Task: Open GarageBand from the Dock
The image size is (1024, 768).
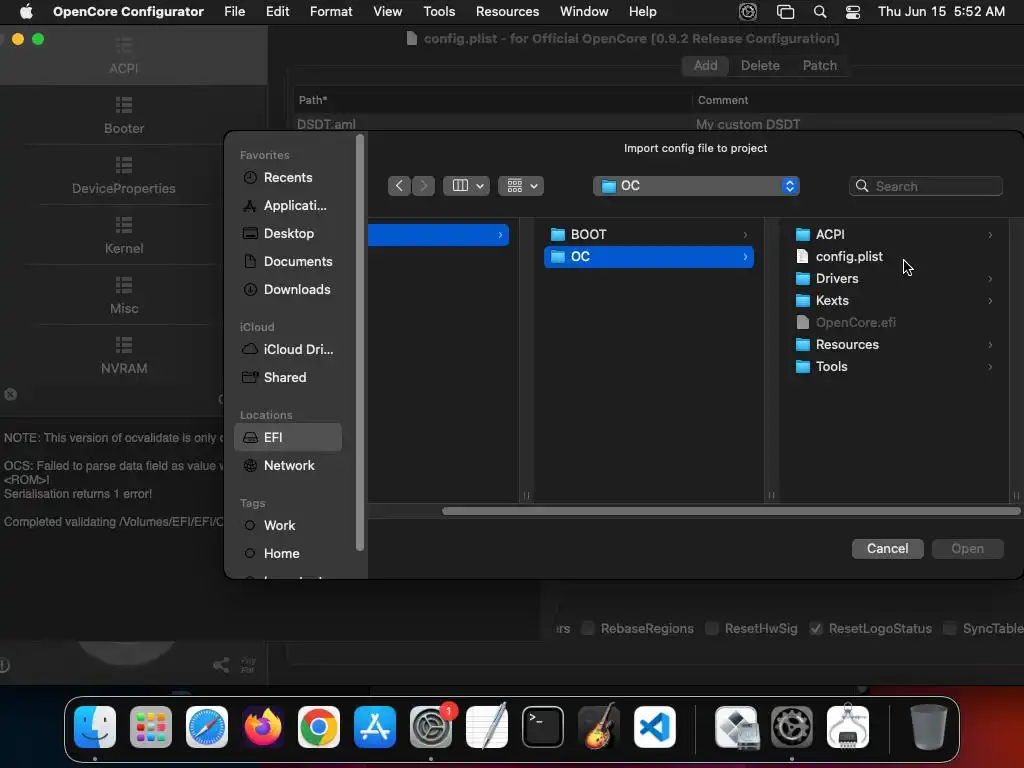Action: [598, 727]
